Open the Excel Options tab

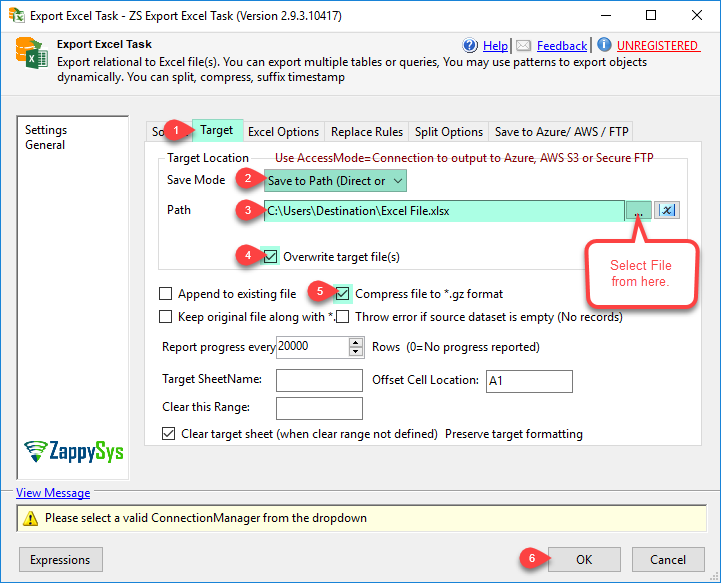pos(283,132)
